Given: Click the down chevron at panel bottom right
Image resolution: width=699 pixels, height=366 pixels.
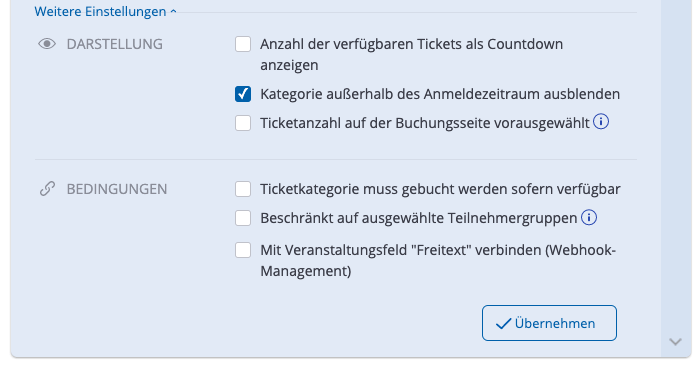Looking at the screenshot, I should (x=675, y=342).
